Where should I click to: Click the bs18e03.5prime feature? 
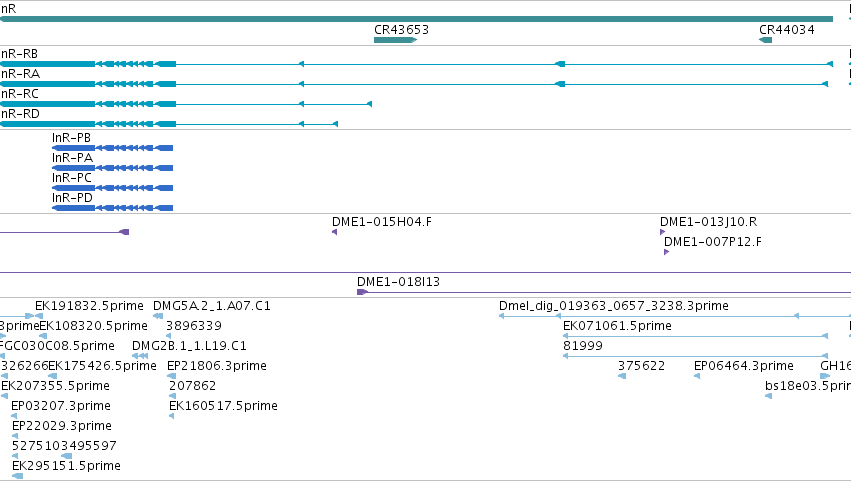click(x=769, y=396)
